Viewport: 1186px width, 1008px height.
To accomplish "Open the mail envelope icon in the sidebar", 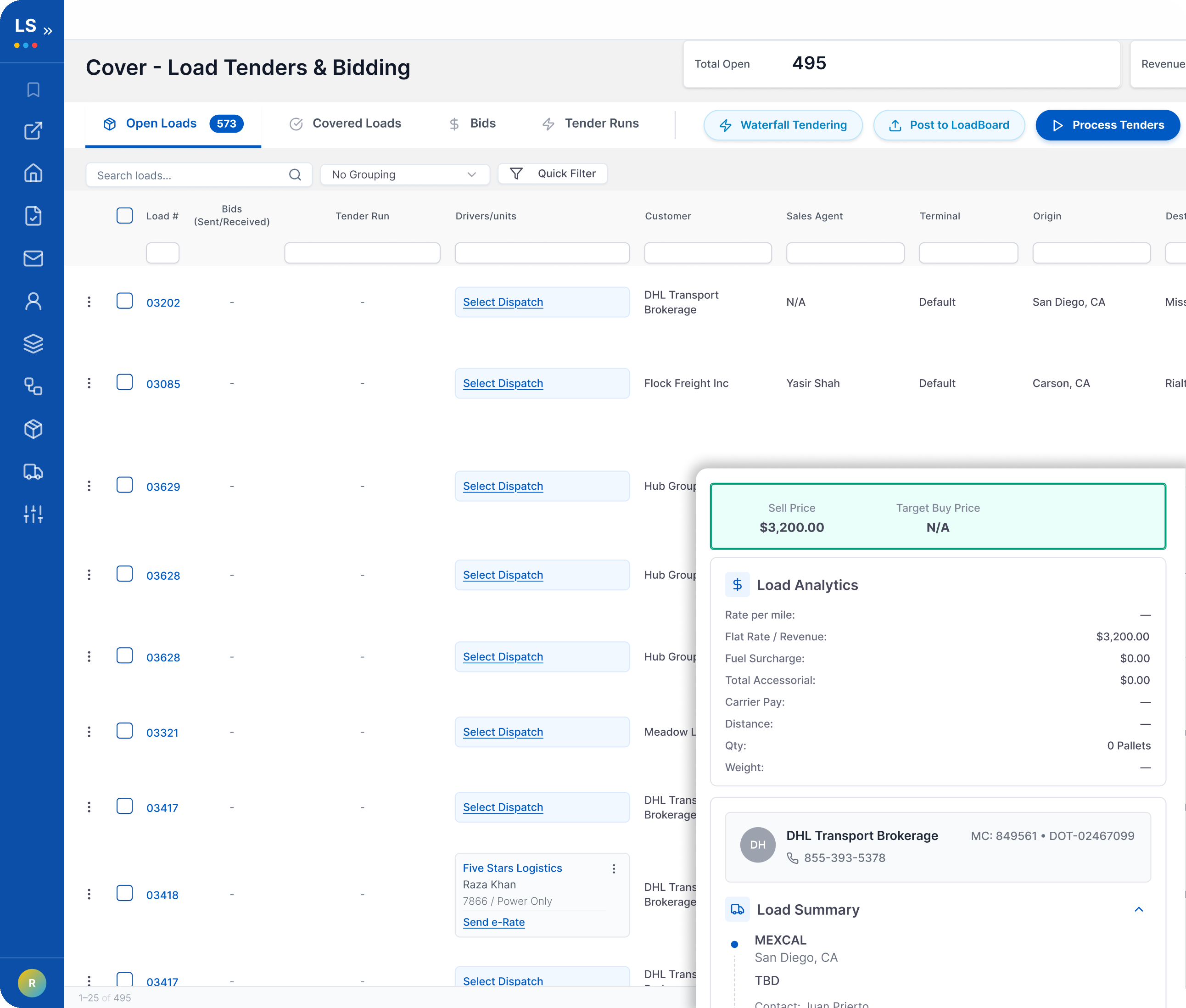I will click(x=33, y=258).
